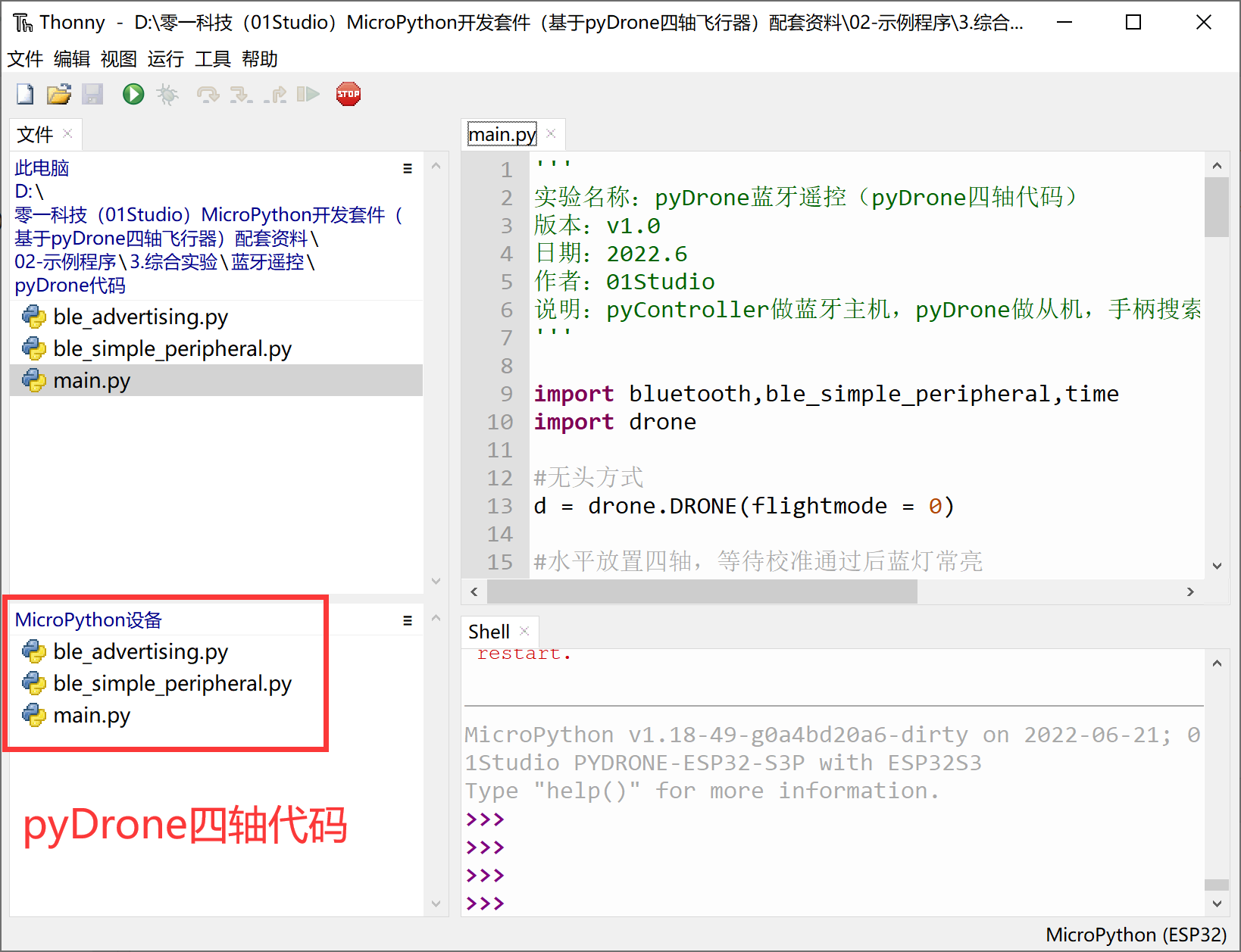The image size is (1241, 952).
Task: Open local ble_simple_peripheral.py file name
Action: coord(172,348)
